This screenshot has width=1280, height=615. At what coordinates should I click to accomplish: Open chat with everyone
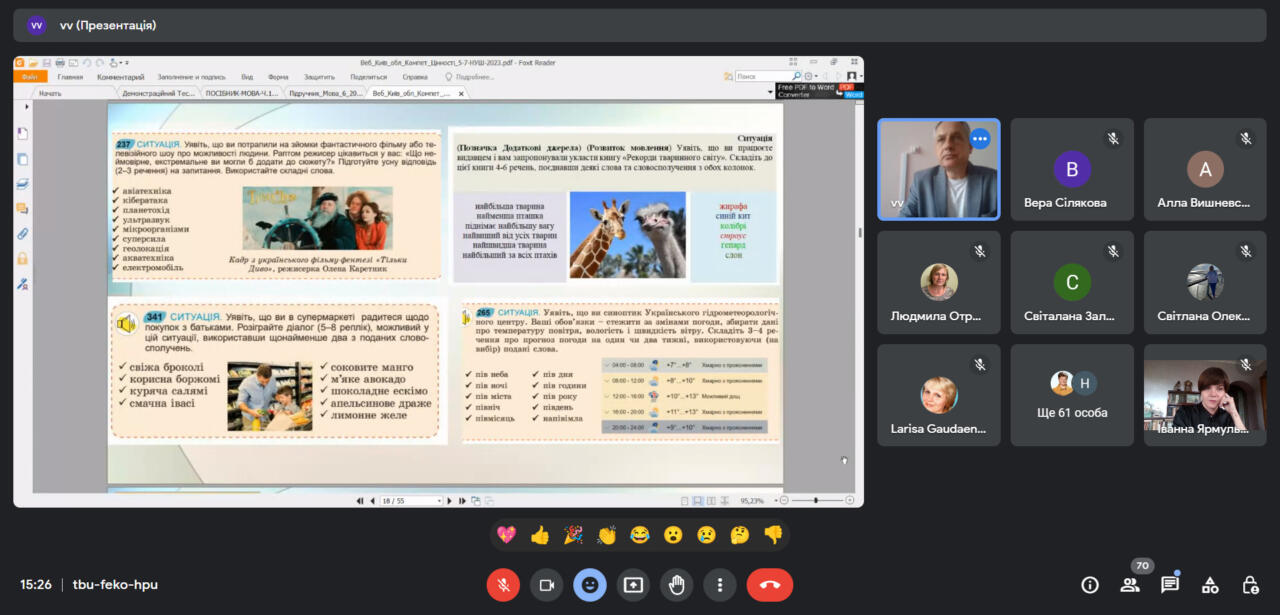pyautogui.click(x=1170, y=585)
